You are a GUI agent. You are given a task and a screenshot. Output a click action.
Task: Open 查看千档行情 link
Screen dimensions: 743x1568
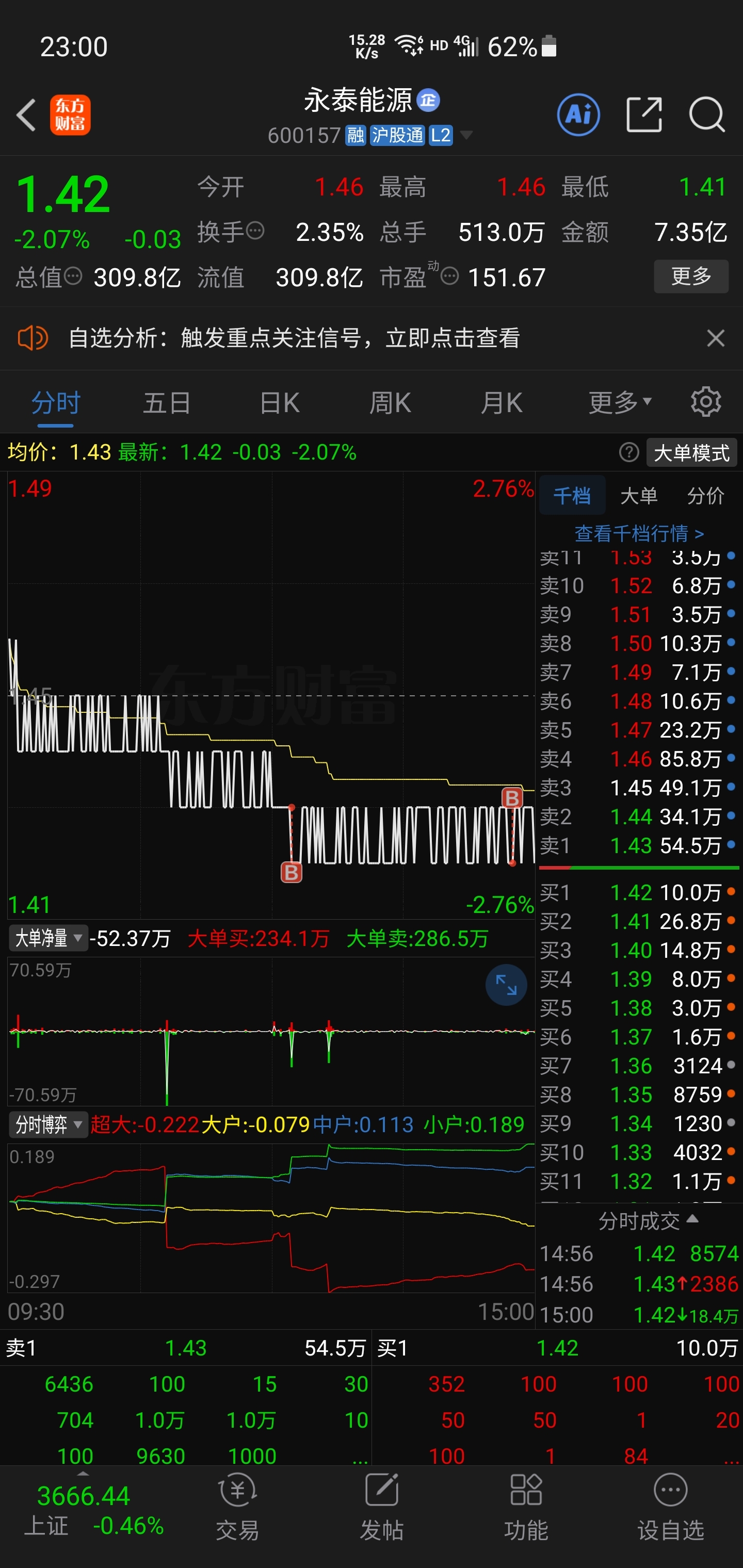(x=639, y=534)
